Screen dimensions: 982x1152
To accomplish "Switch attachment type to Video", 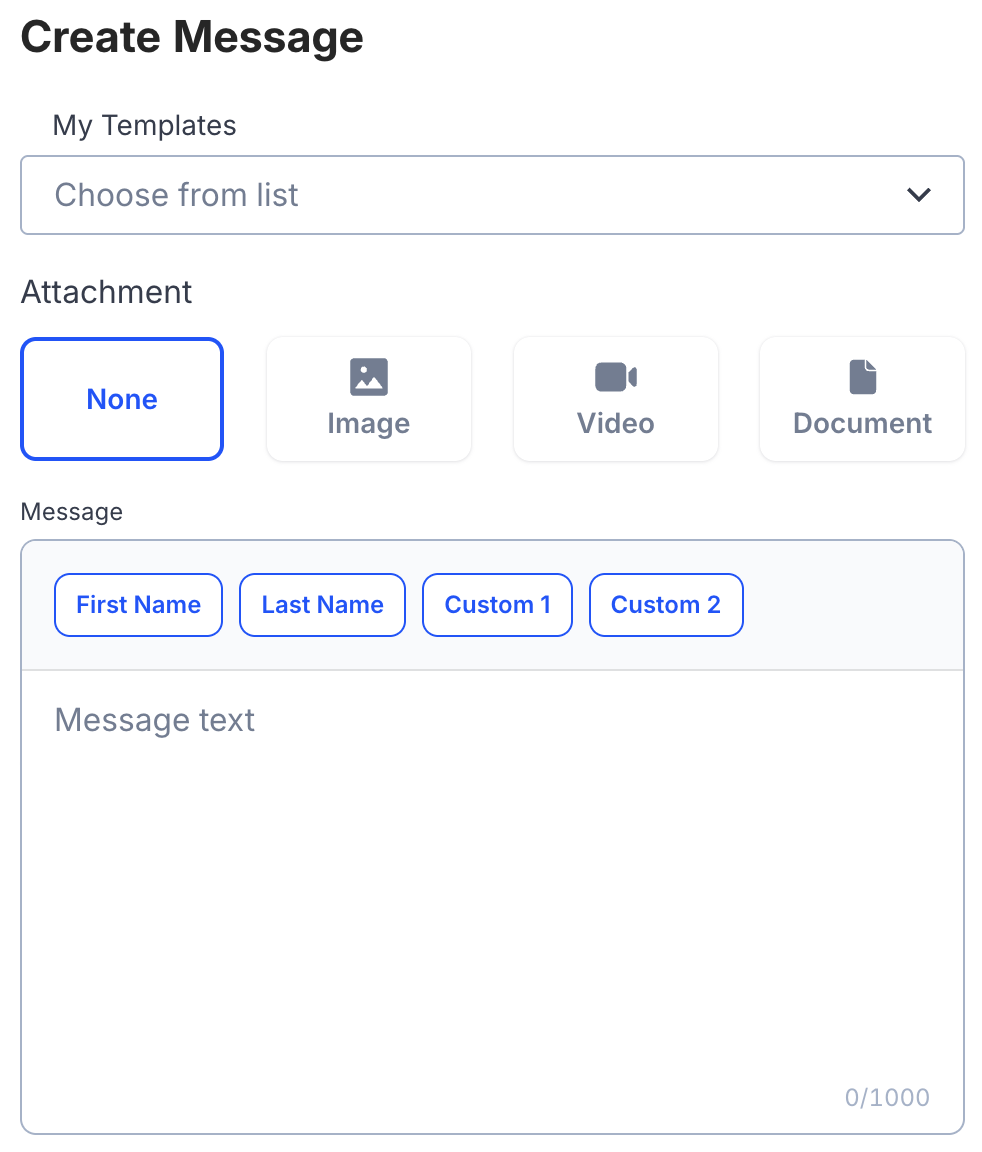I will 615,398.
